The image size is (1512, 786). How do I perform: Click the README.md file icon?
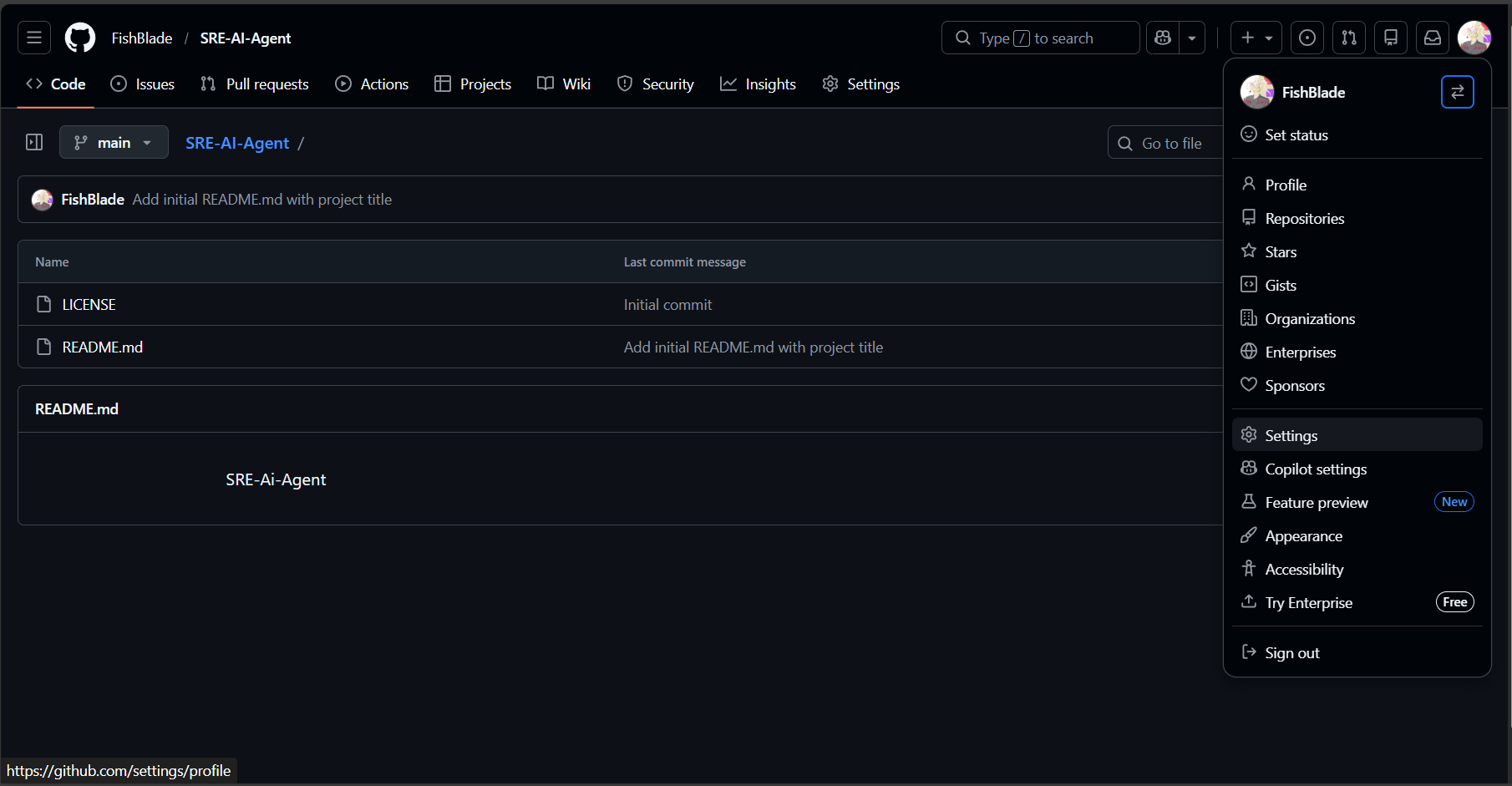44,347
